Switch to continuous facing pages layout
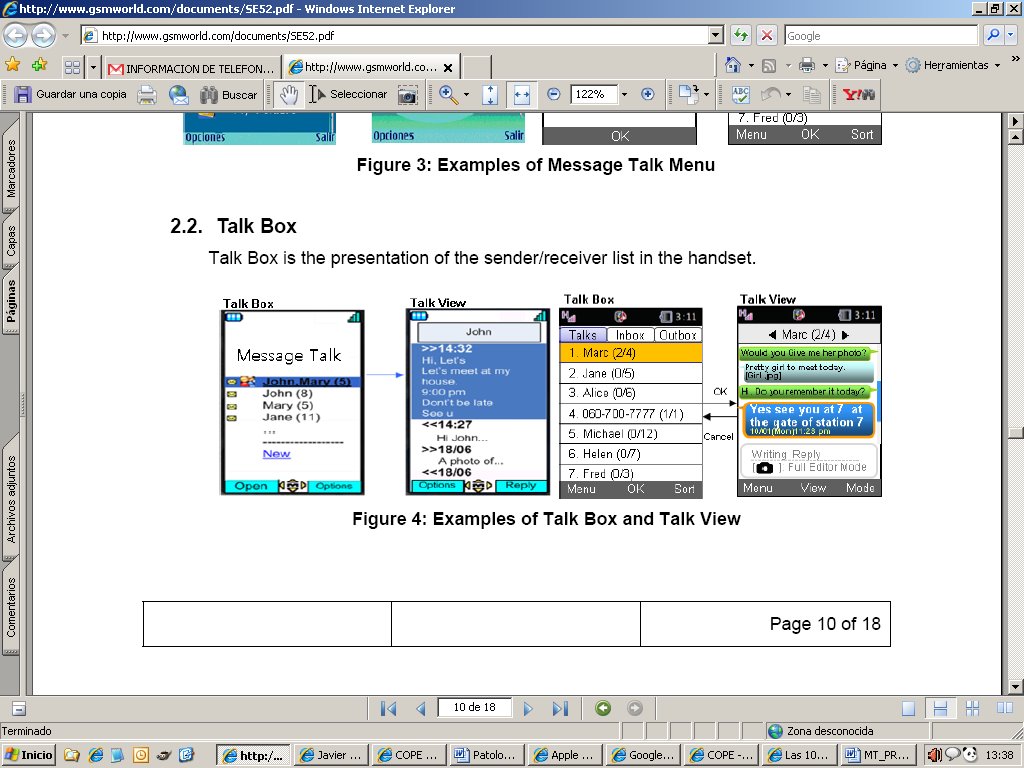 point(972,709)
